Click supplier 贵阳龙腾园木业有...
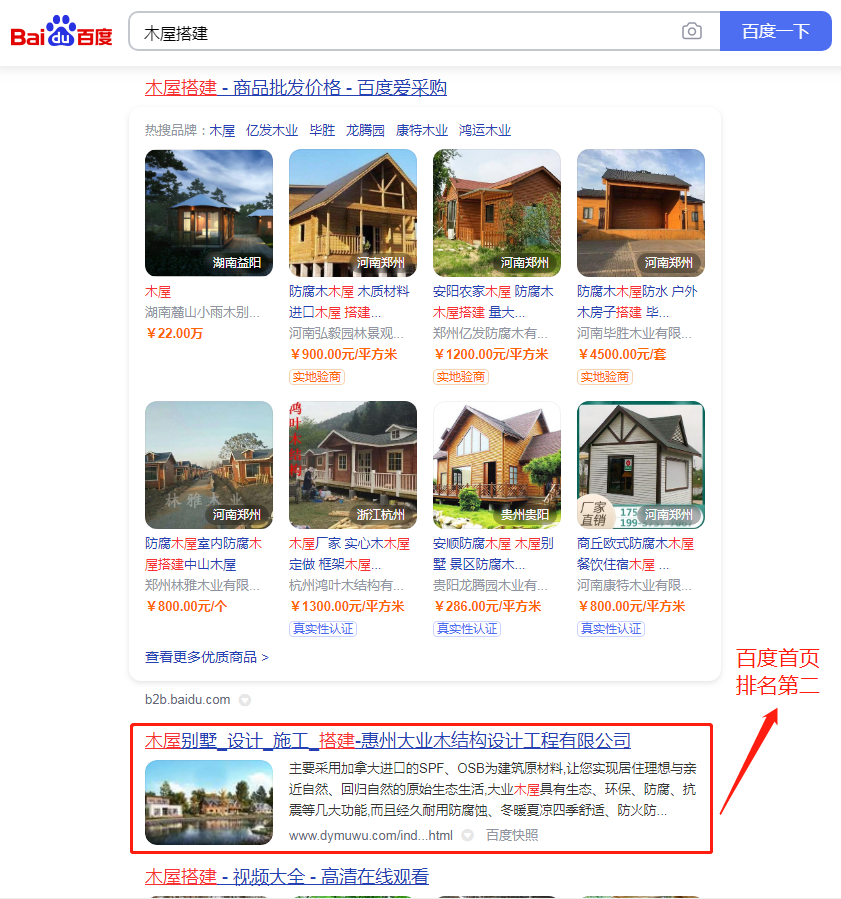 (x=490, y=585)
